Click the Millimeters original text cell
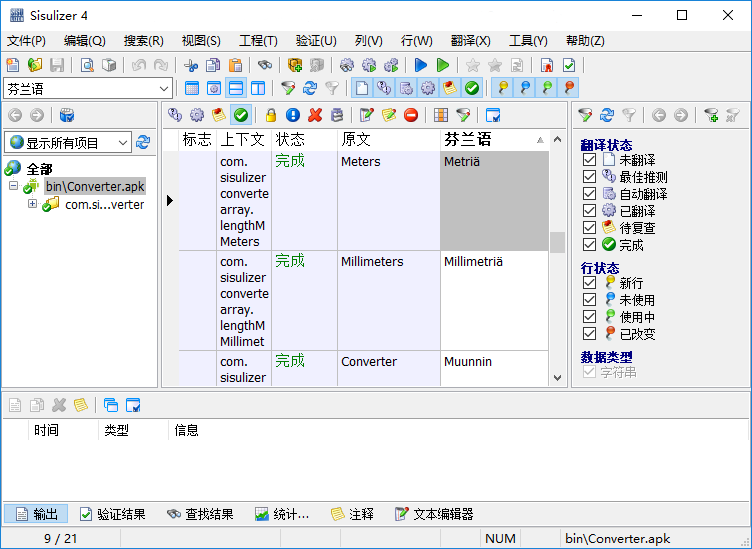The image size is (752, 549). pyautogui.click(x=388, y=301)
